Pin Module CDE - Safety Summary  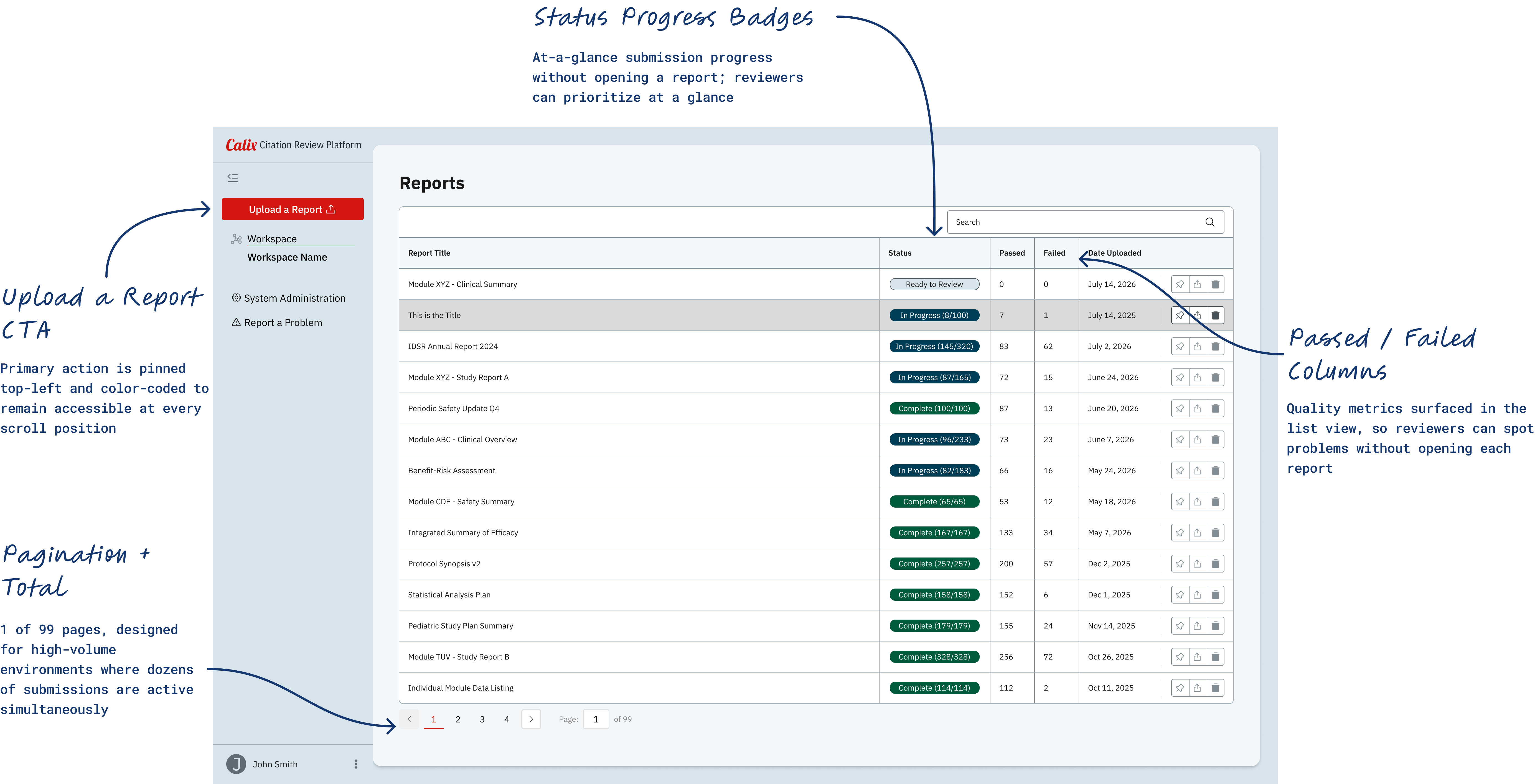(x=1180, y=502)
